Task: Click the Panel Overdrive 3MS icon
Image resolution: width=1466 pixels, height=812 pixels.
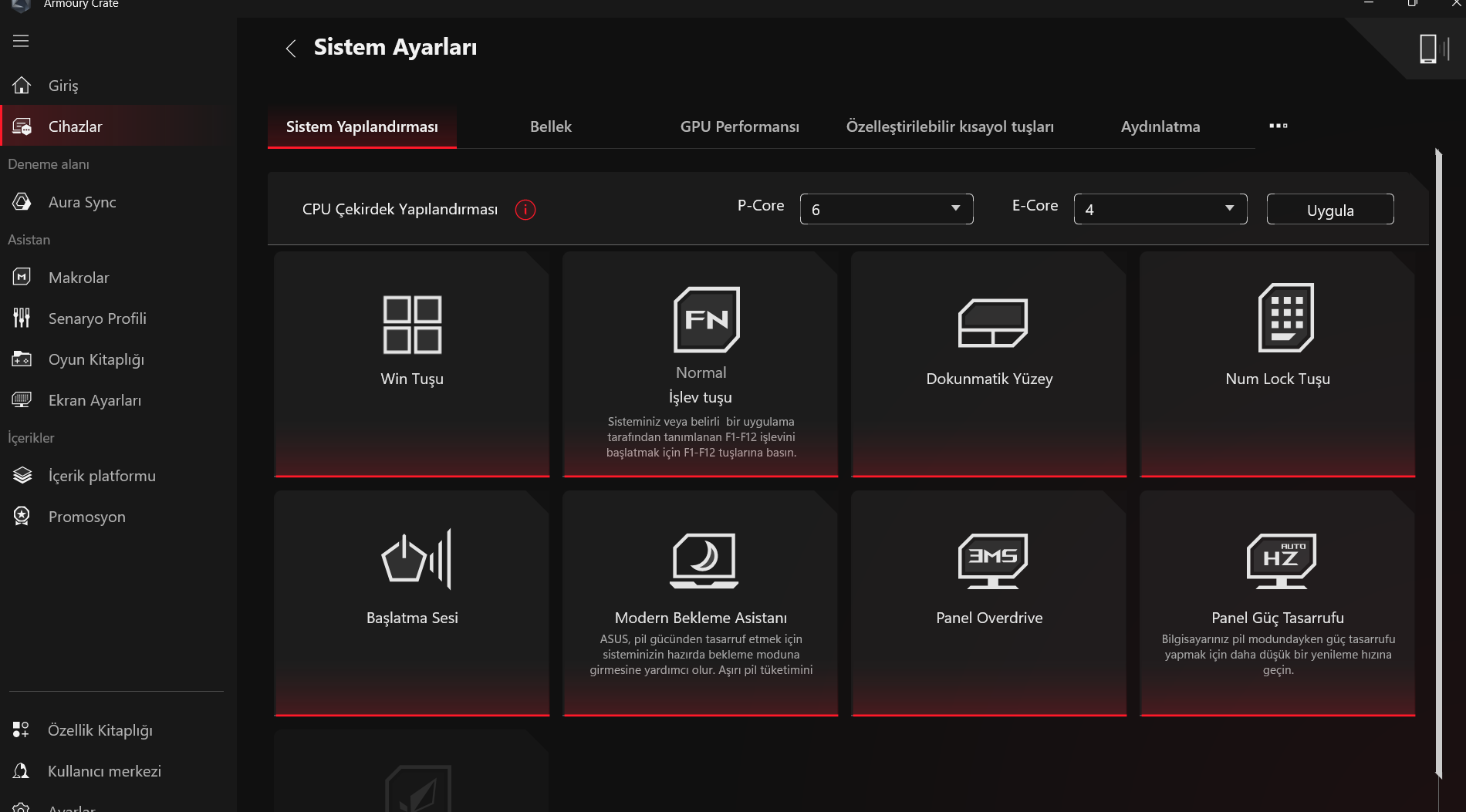Action: pyautogui.click(x=993, y=561)
